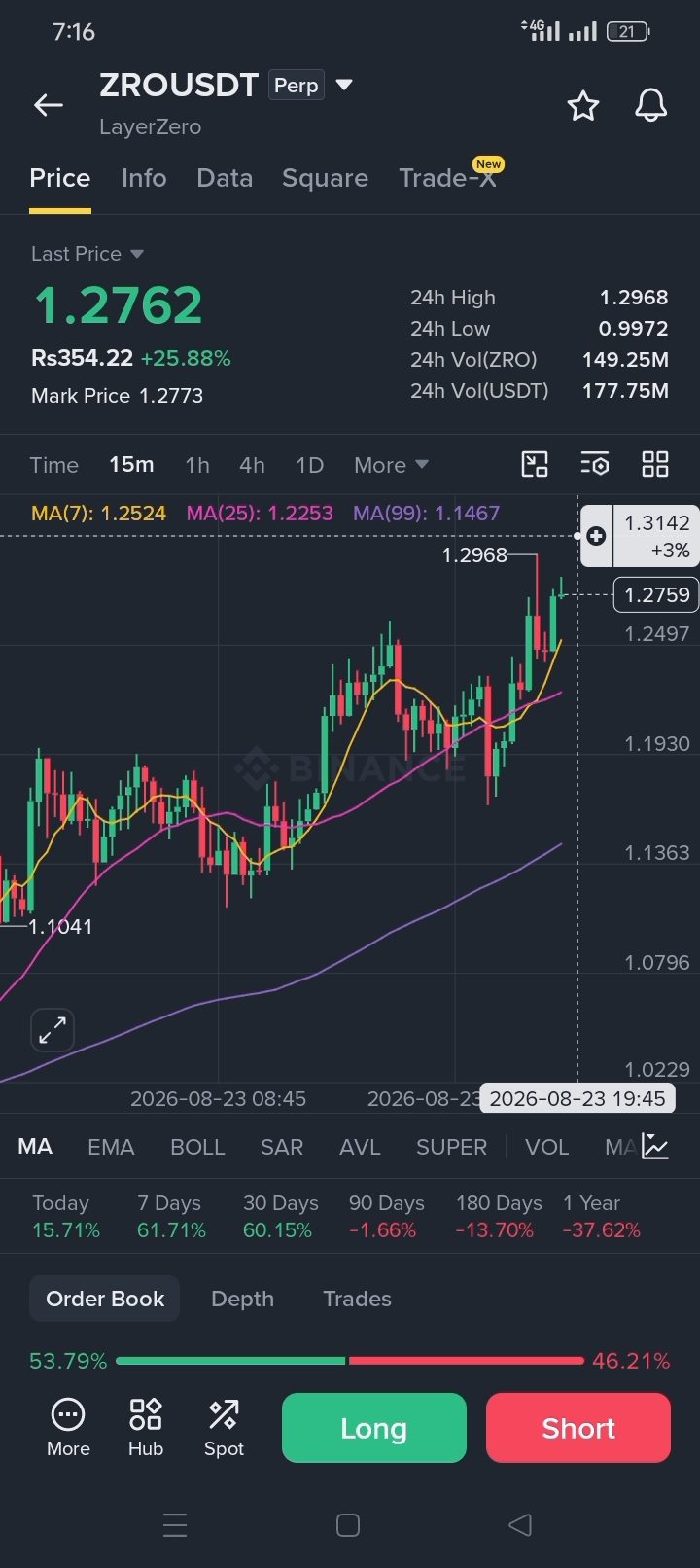Select the 1h chart interval
The height and width of the screenshot is (1568, 700).
pos(197,465)
